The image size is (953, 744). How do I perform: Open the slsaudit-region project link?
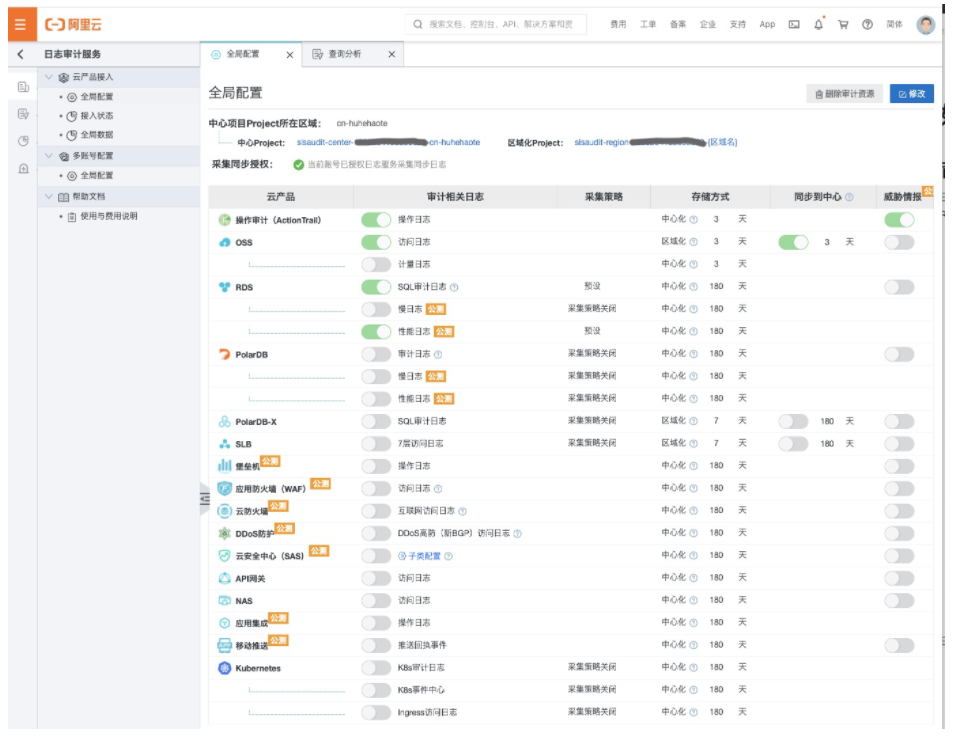(x=656, y=142)
